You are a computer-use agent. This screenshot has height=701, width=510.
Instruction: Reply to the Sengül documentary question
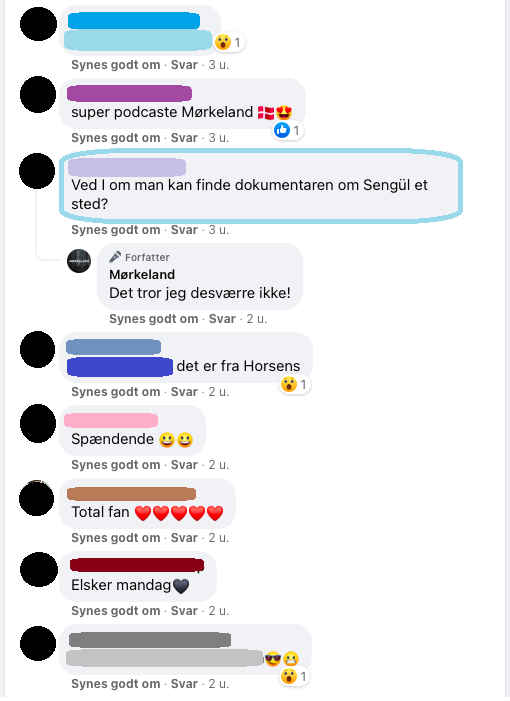(x=184, y=230)
